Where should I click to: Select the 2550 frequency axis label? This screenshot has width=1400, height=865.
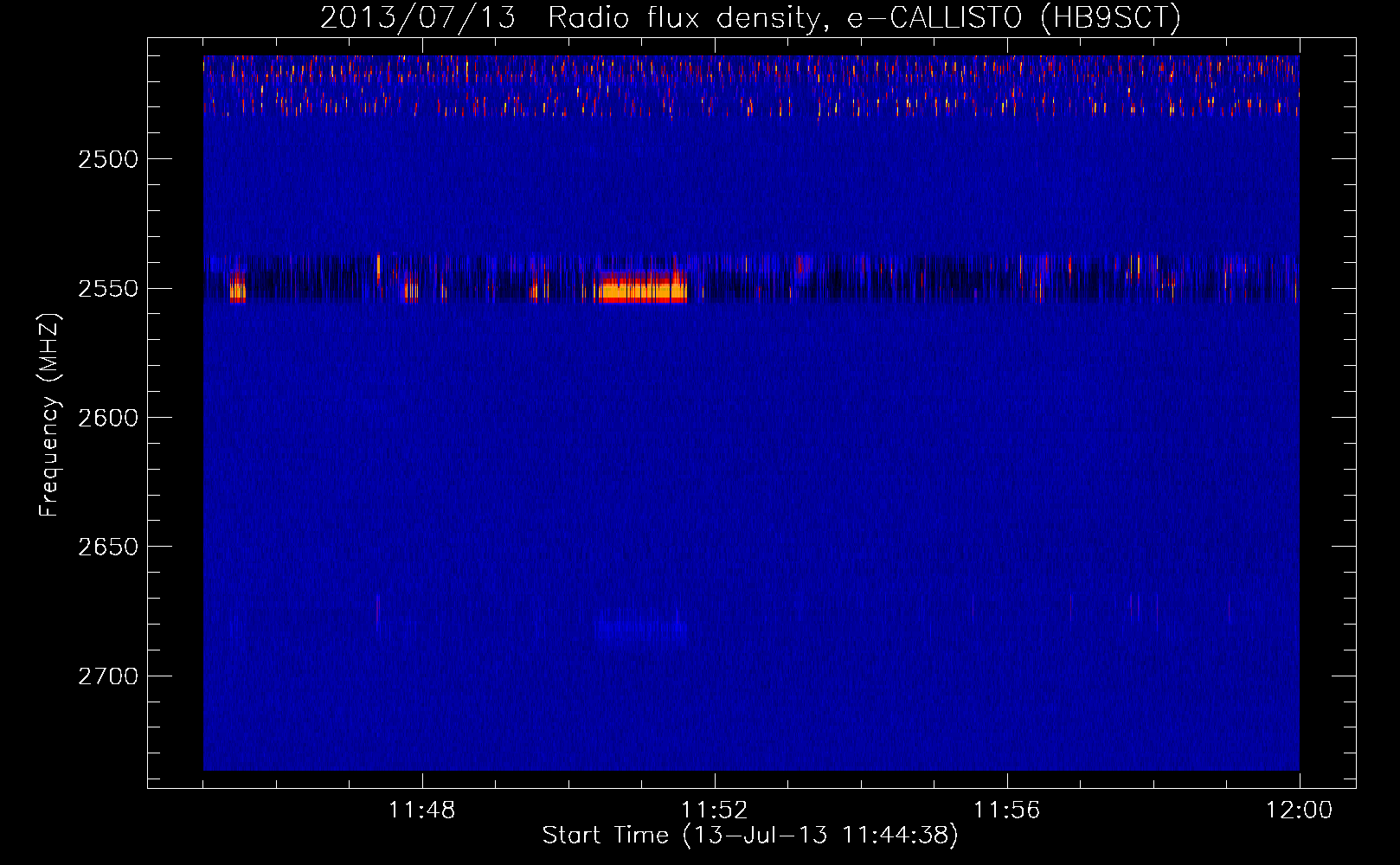pos(107,288)
